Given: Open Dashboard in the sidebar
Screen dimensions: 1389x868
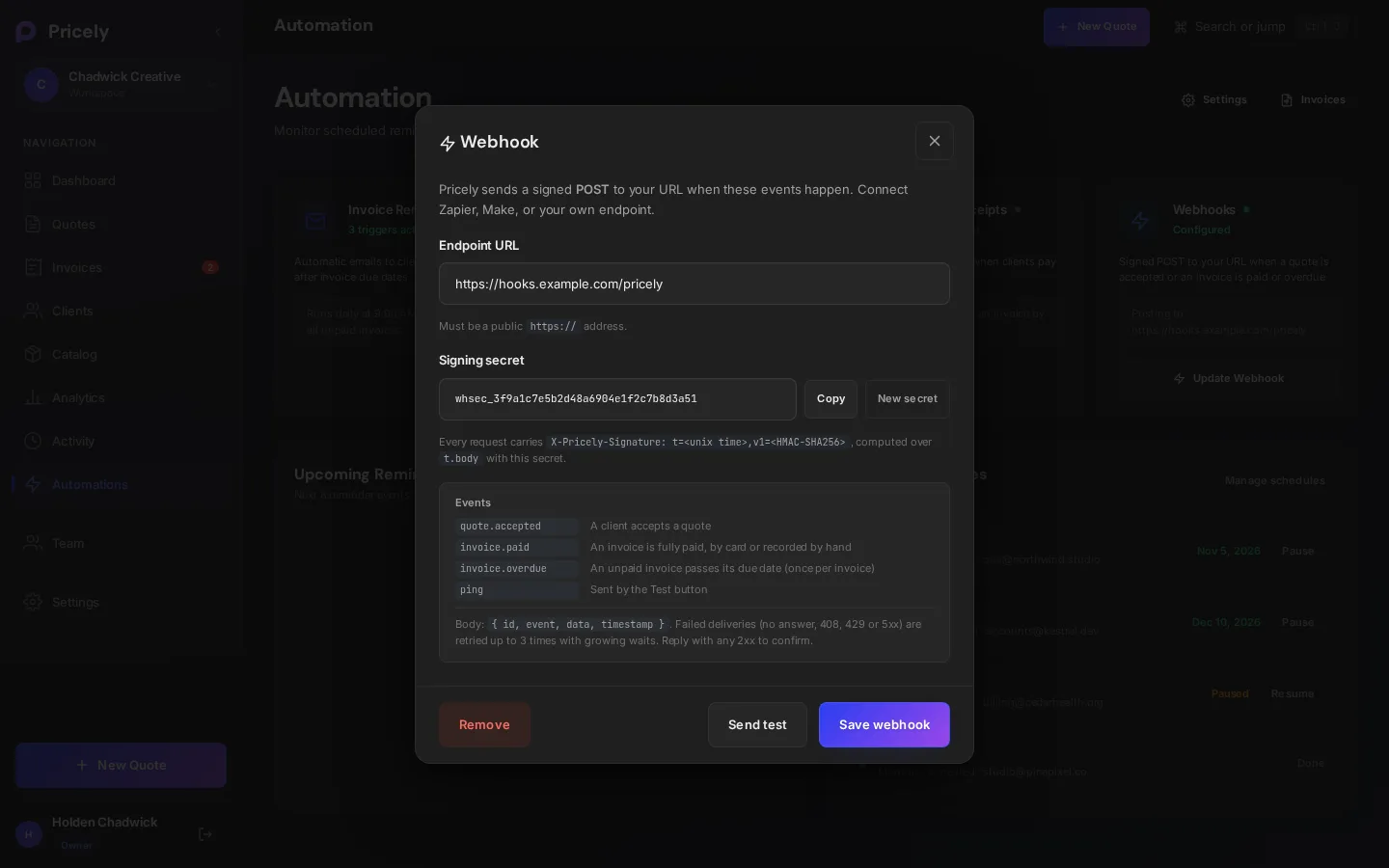Looking at the screenshot, I should point(121,180).
